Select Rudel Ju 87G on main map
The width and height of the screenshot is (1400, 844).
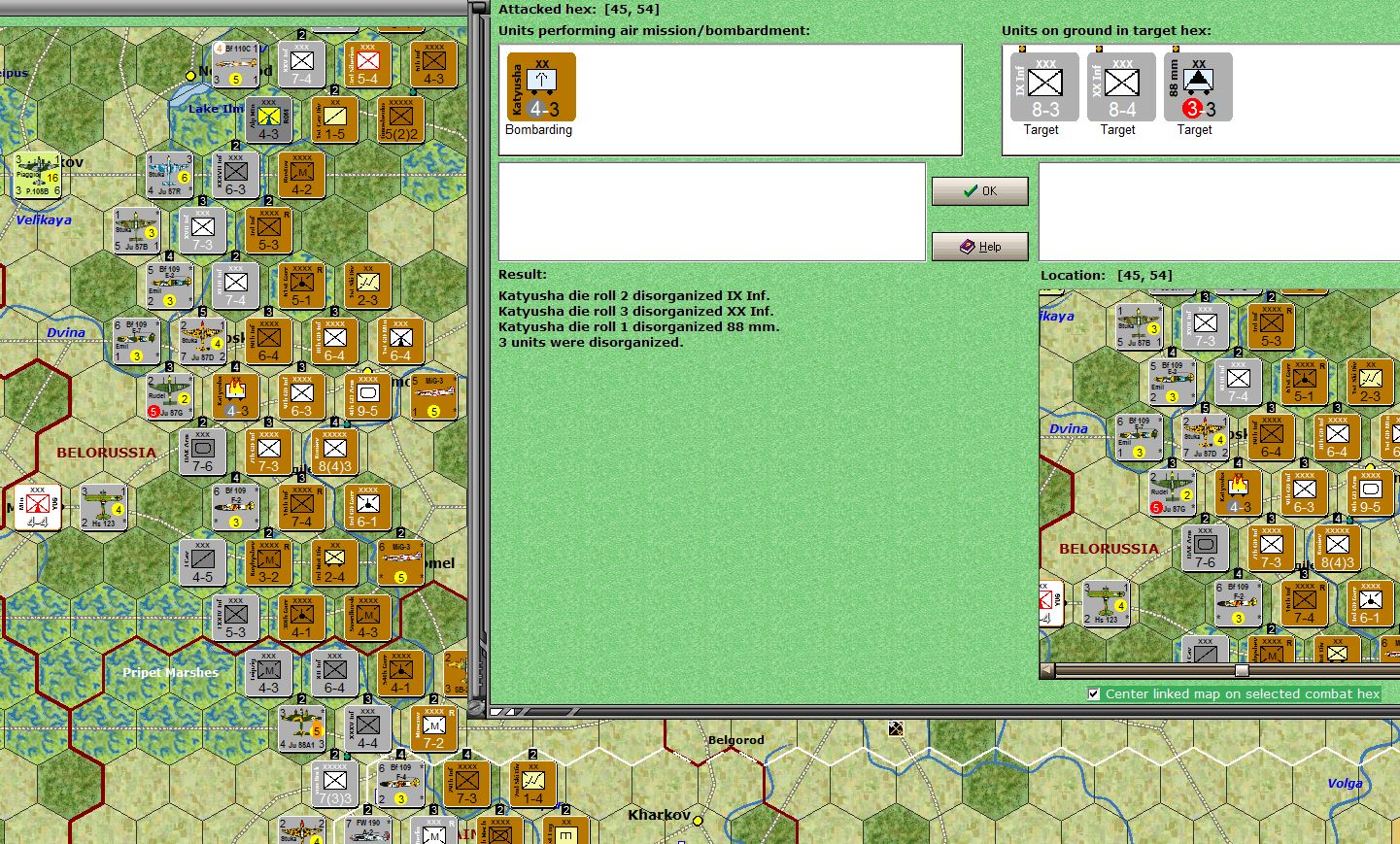(x=170, y=396)
